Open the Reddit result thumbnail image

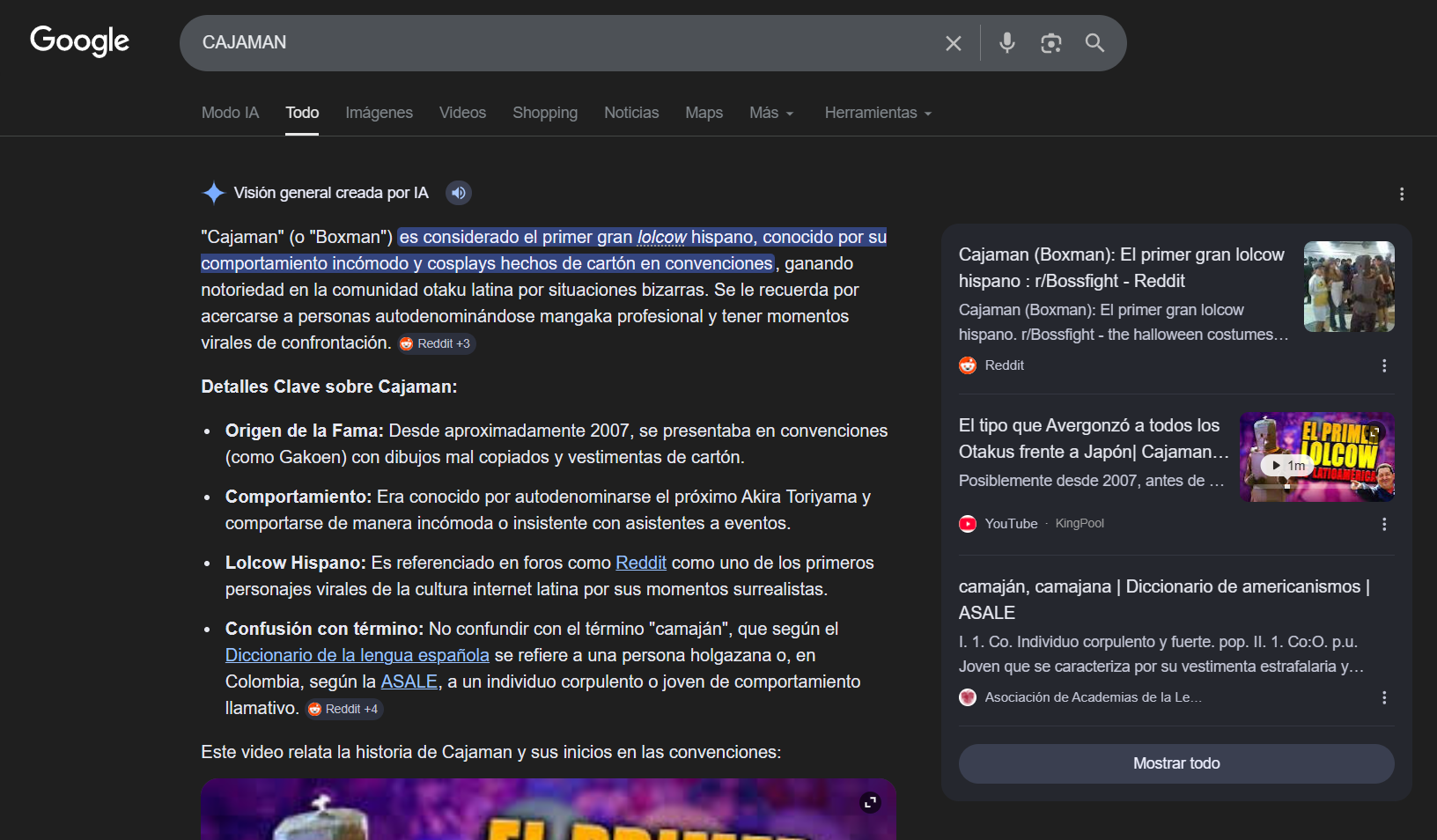(x=1349, y=286)
